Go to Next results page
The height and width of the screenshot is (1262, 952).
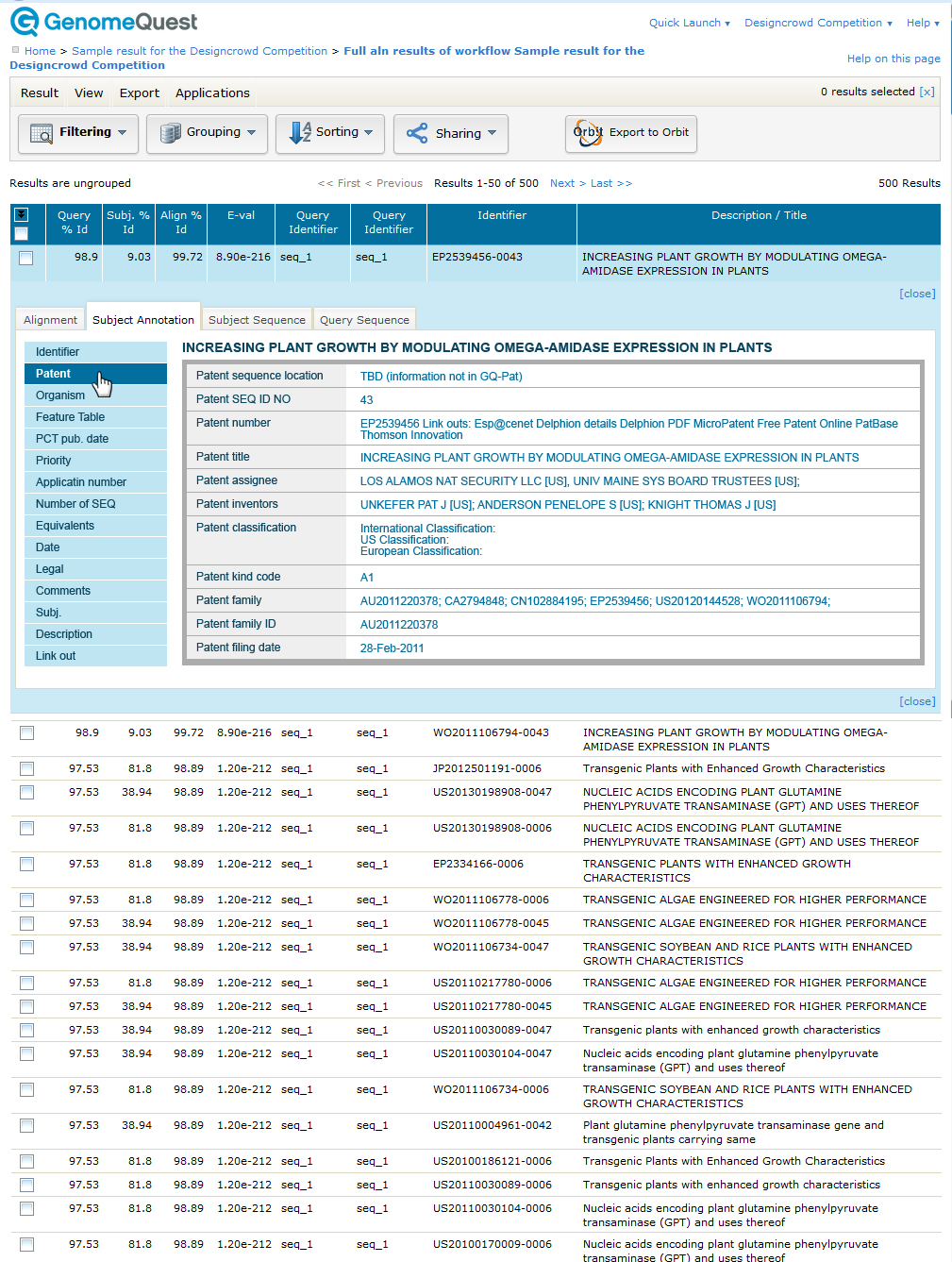[562, 183]
